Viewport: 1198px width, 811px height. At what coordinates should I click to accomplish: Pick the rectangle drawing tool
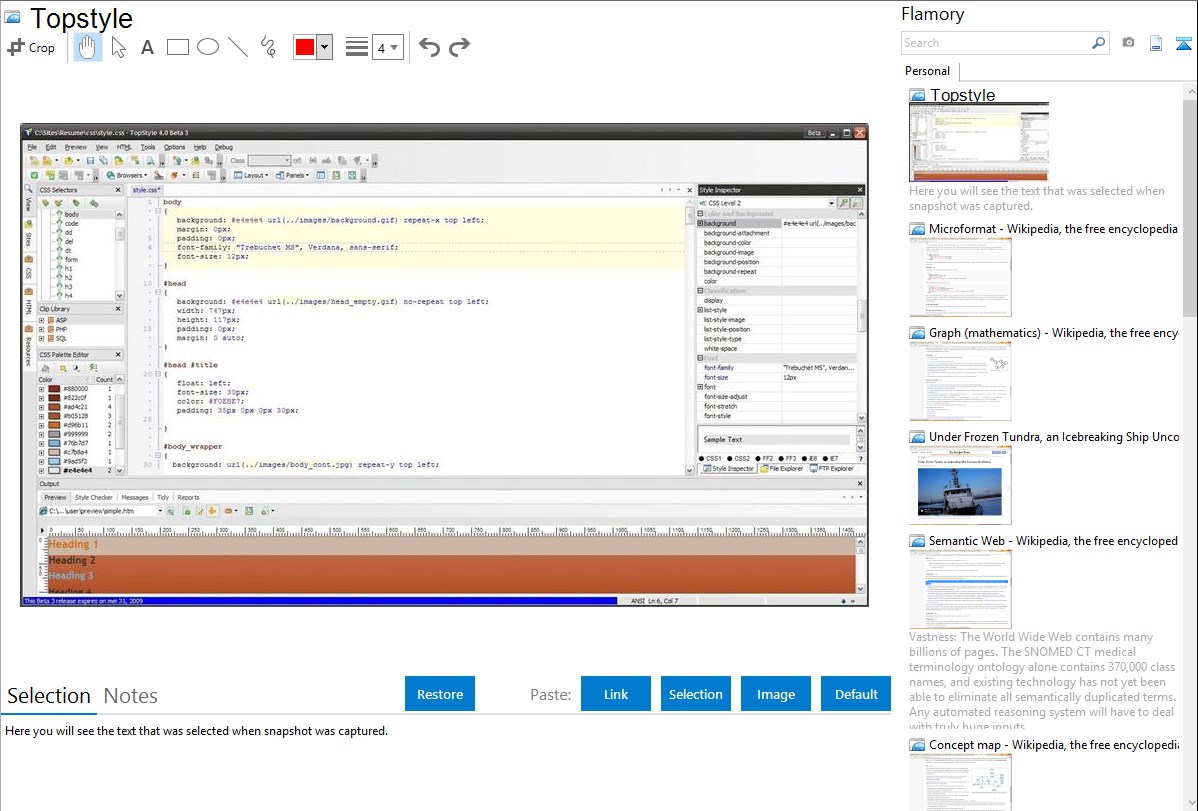(177, 47)
